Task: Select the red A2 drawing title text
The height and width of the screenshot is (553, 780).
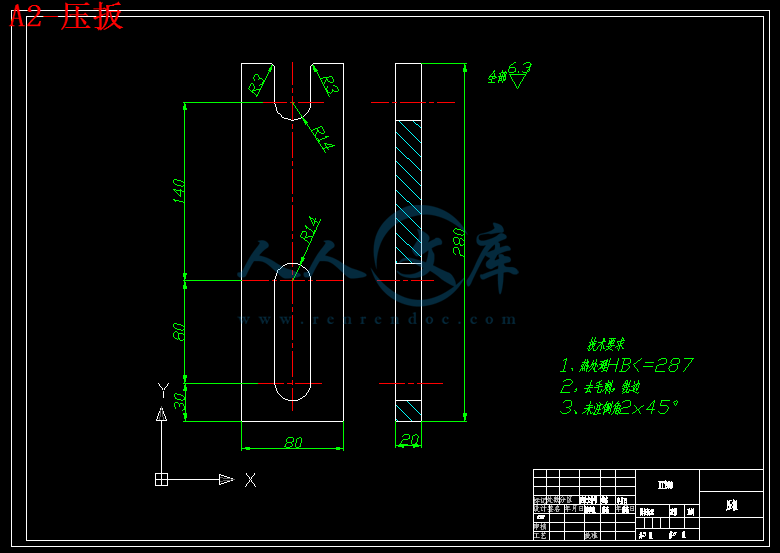Action: tap(66, 17)
